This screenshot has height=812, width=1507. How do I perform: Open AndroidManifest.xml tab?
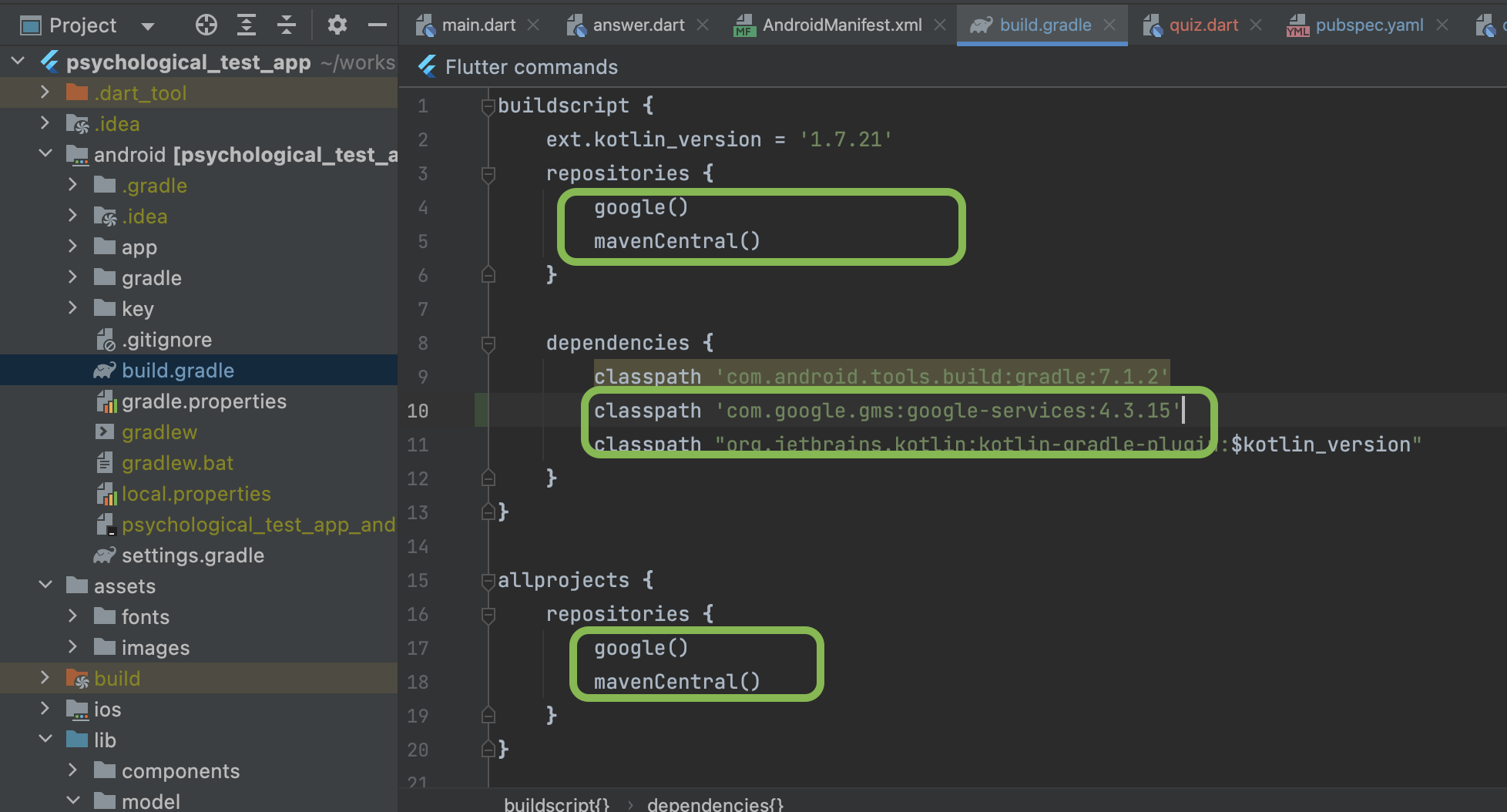tap(841, 25)
